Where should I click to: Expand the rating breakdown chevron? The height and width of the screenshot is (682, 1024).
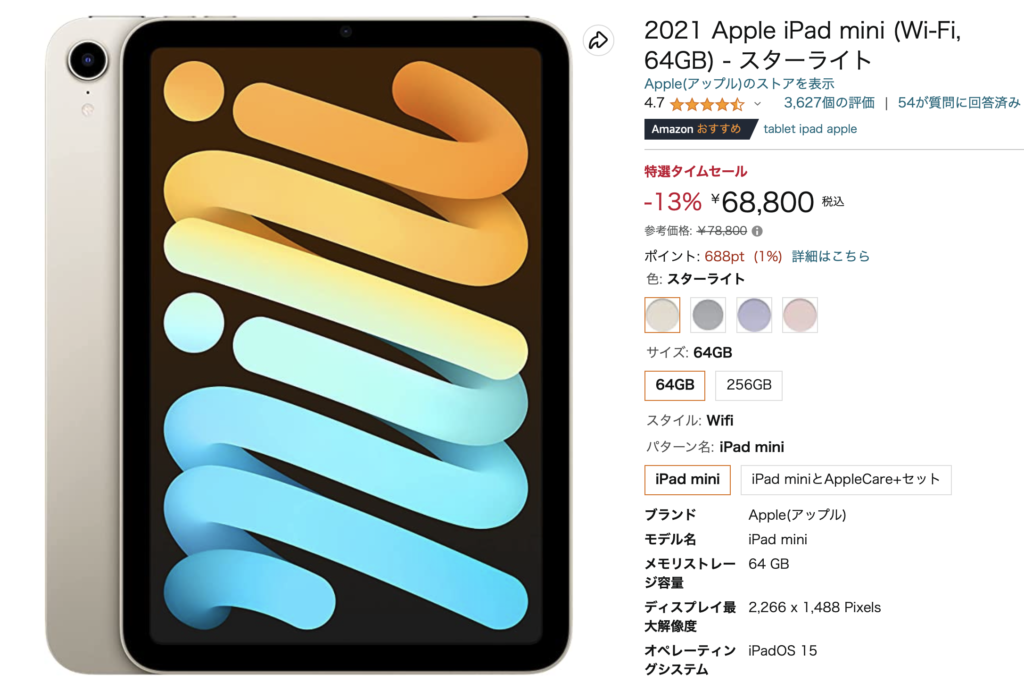click(x=758, y=104)
